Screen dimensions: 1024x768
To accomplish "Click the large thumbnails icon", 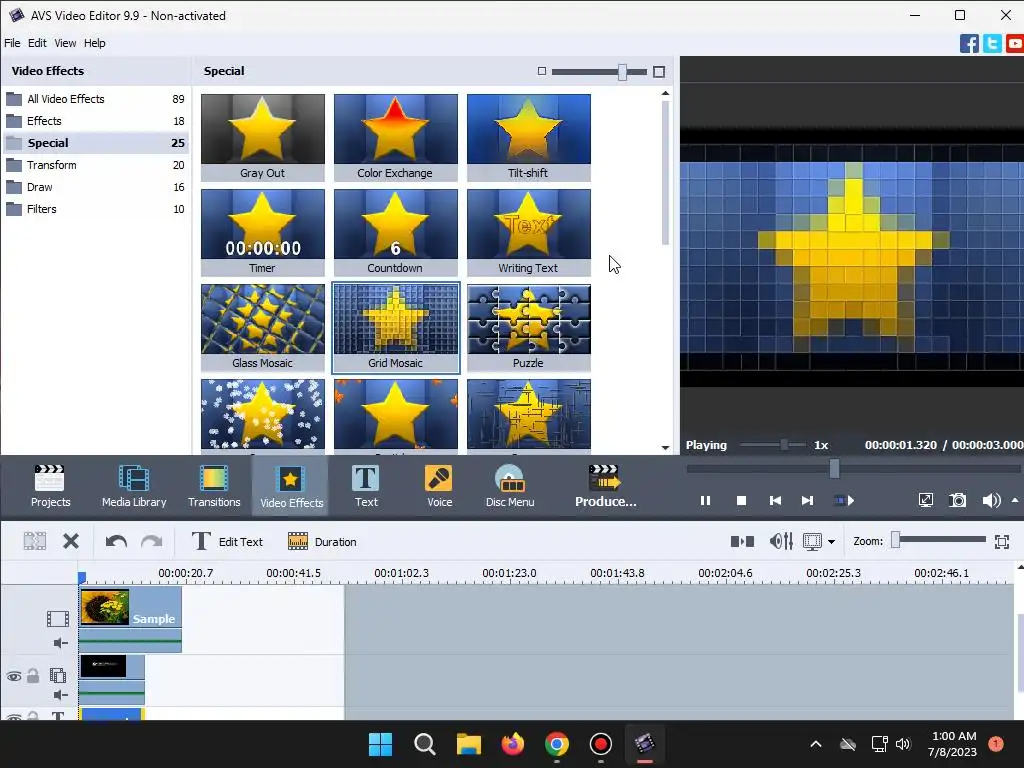I will tap(659, 71).
